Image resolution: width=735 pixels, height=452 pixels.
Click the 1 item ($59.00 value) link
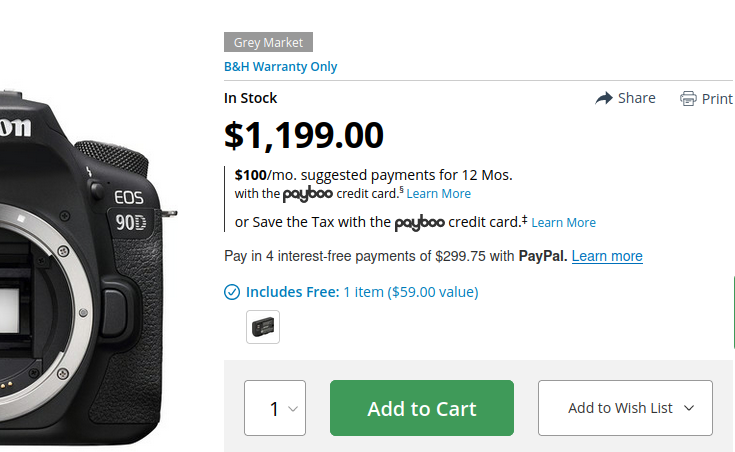coord(410,292)
